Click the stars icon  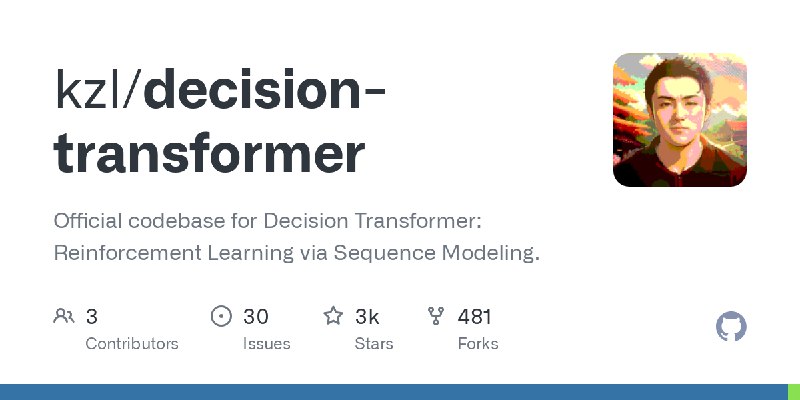coord(333,316)
